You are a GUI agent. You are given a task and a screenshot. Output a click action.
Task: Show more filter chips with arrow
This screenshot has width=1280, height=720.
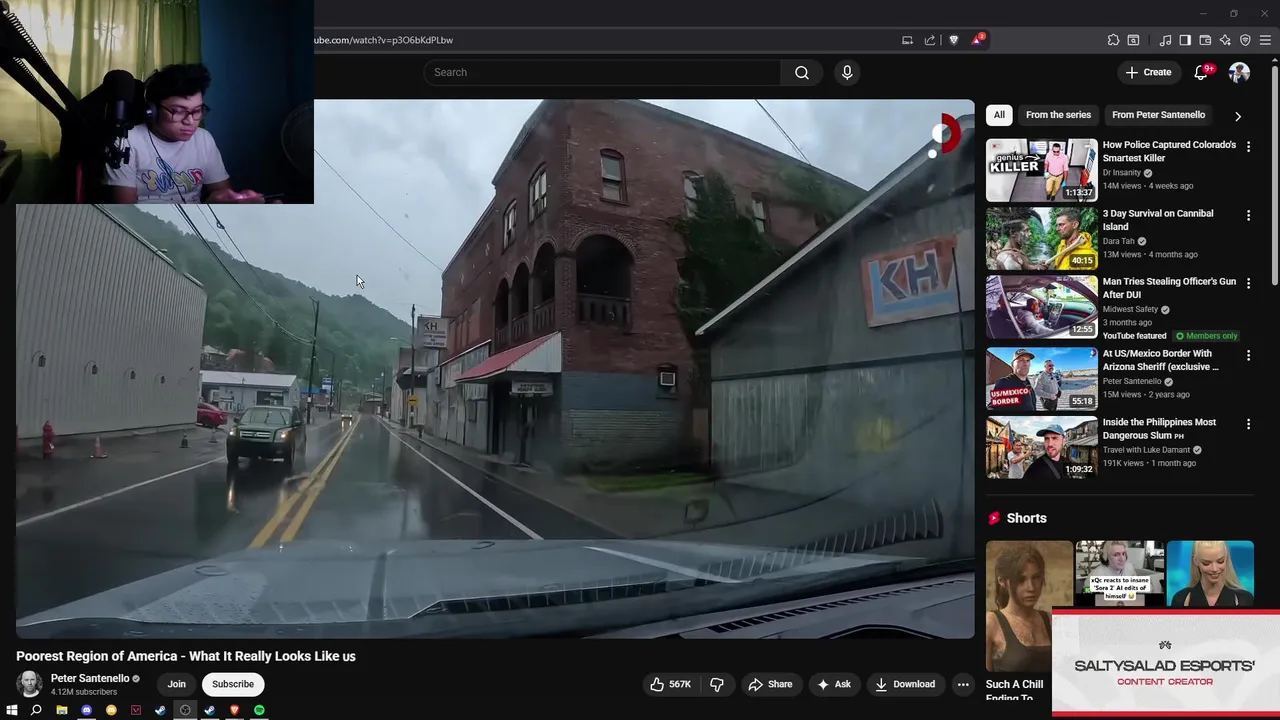pos(1238,116)
